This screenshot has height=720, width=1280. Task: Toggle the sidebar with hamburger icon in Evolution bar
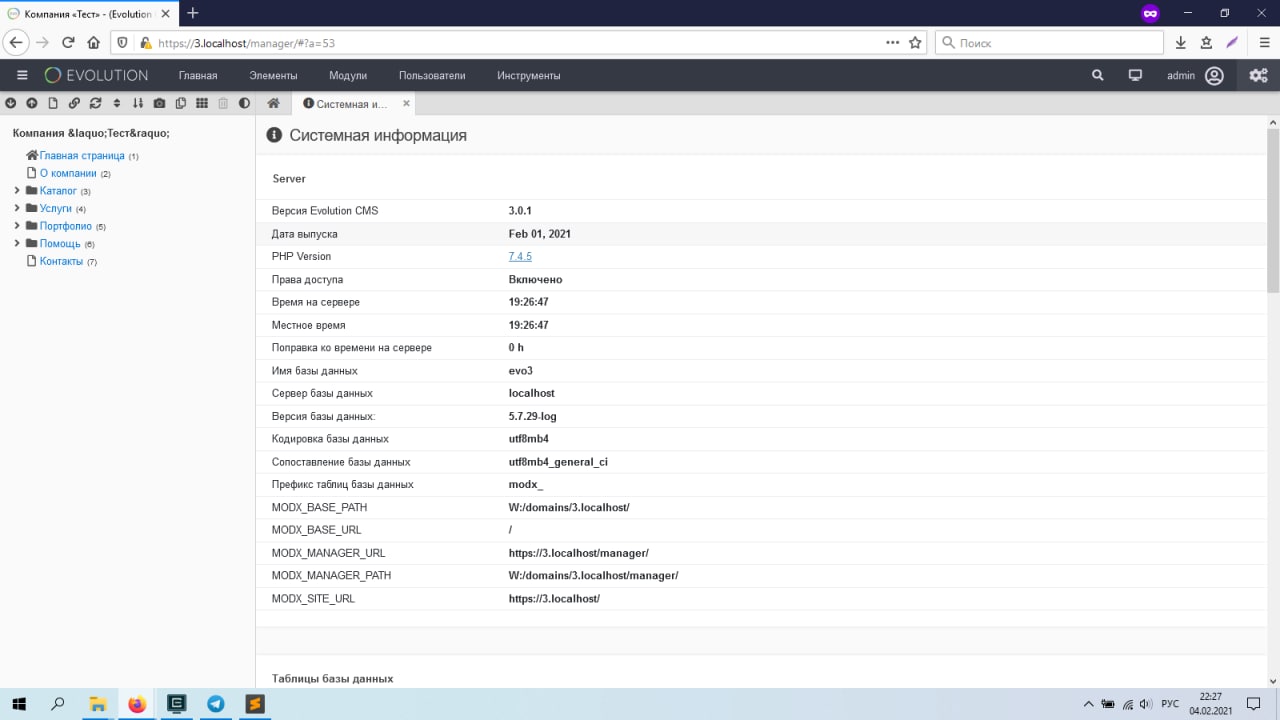tap(22, 75)
